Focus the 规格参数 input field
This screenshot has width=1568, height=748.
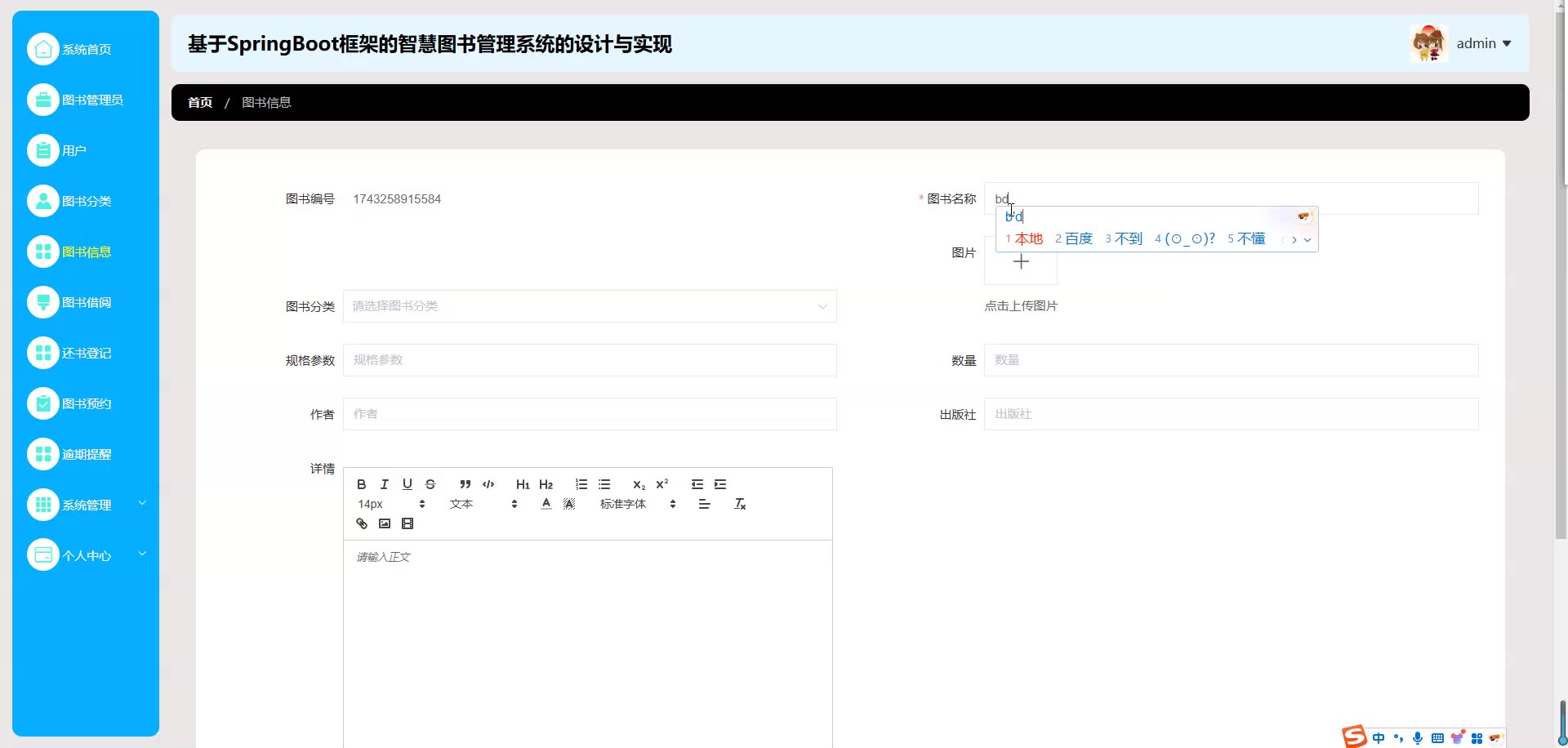tap(590, 360)
